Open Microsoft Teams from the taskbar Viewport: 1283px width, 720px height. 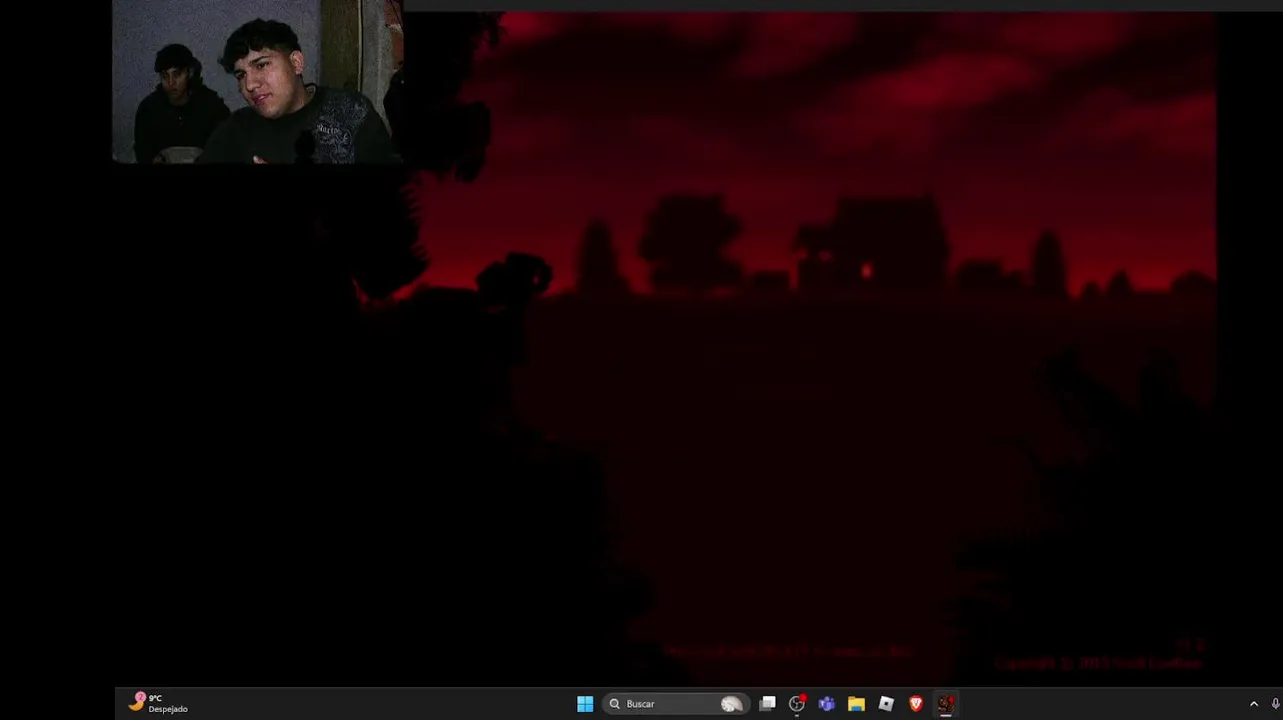tap(826, 704)
